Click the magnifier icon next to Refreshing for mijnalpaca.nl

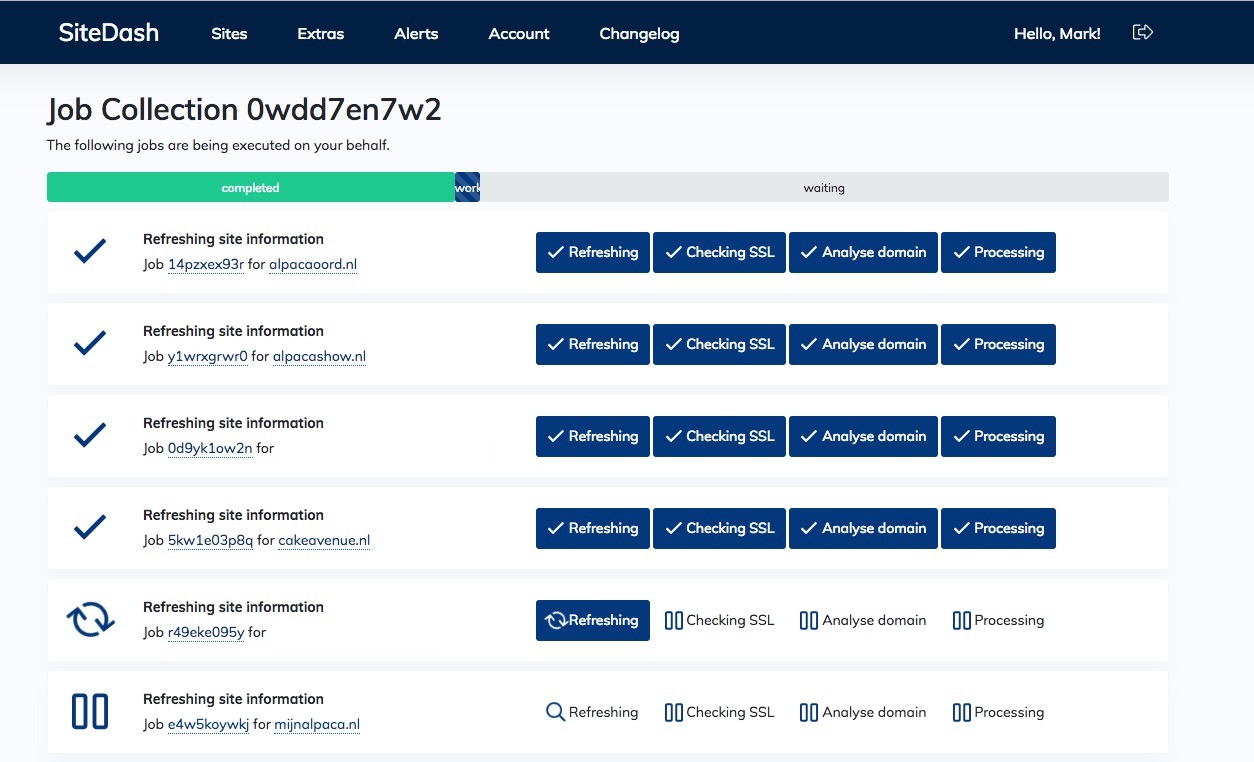[555, 712]
